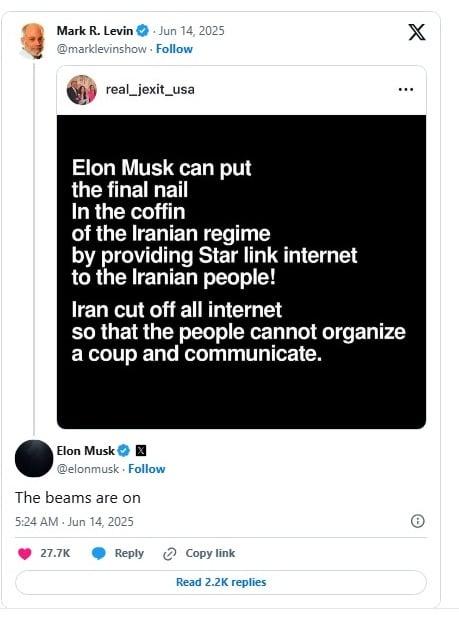
Task: Click the Jun 14, 2025 date by Mark Levin
Action: [x=191, y=31]
